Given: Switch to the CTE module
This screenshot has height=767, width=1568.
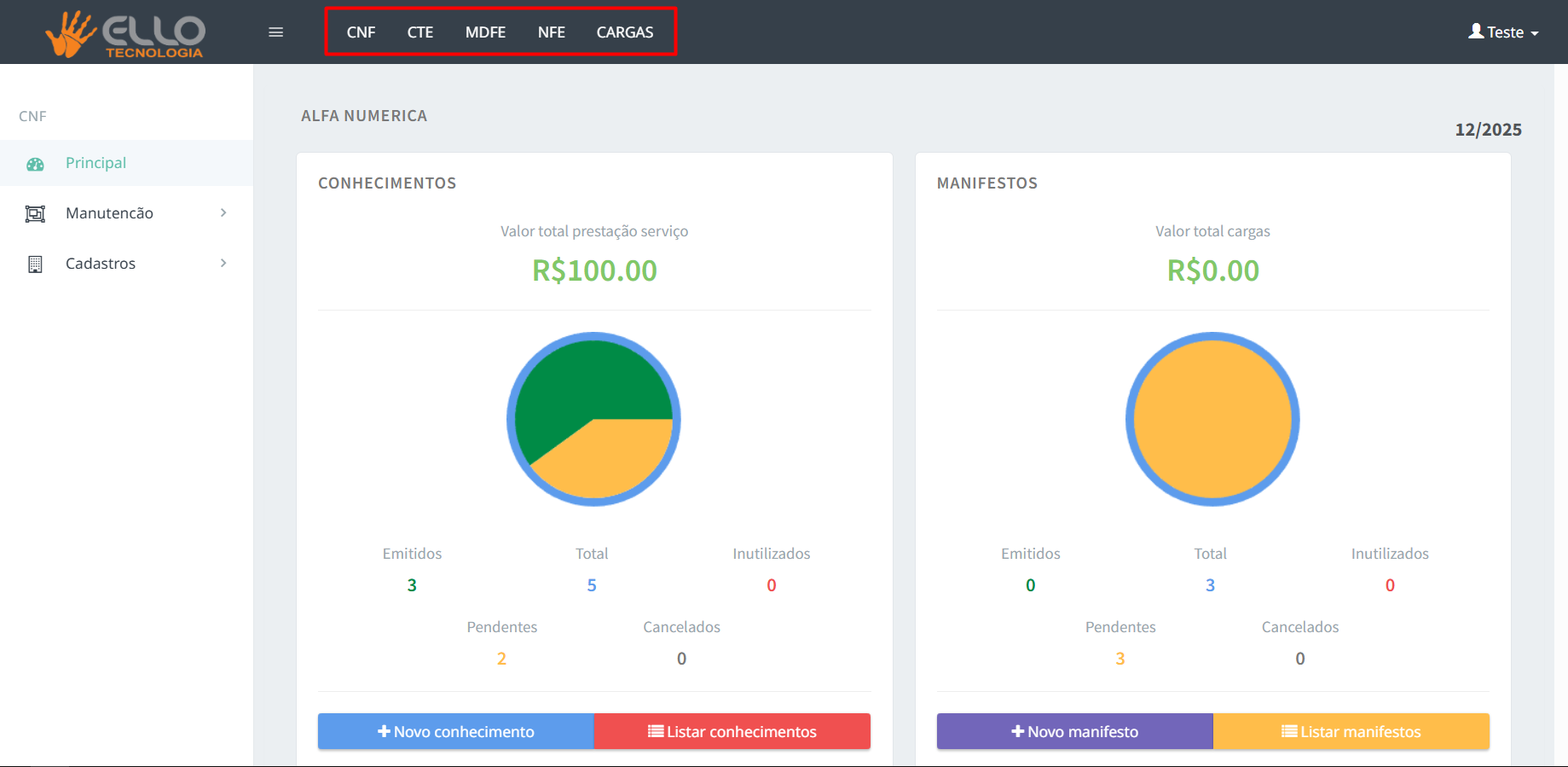Looking at the screenshot, I should pos(419,32).
